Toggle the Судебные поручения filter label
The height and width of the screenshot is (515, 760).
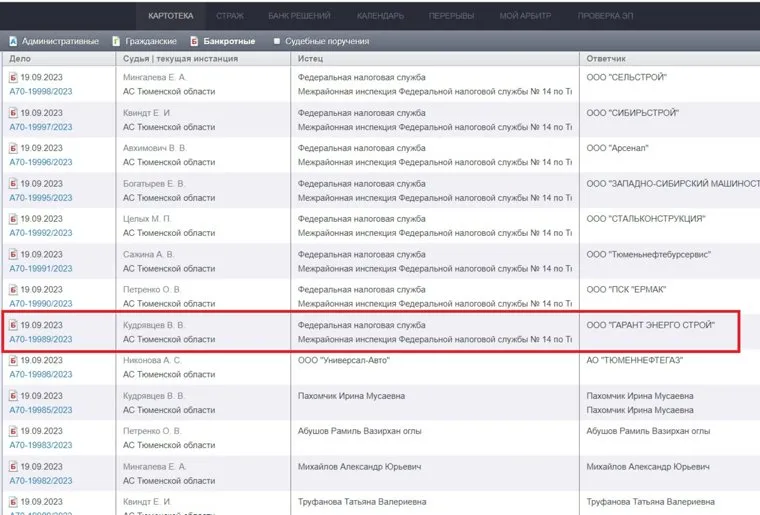click(x=327, y=41)
